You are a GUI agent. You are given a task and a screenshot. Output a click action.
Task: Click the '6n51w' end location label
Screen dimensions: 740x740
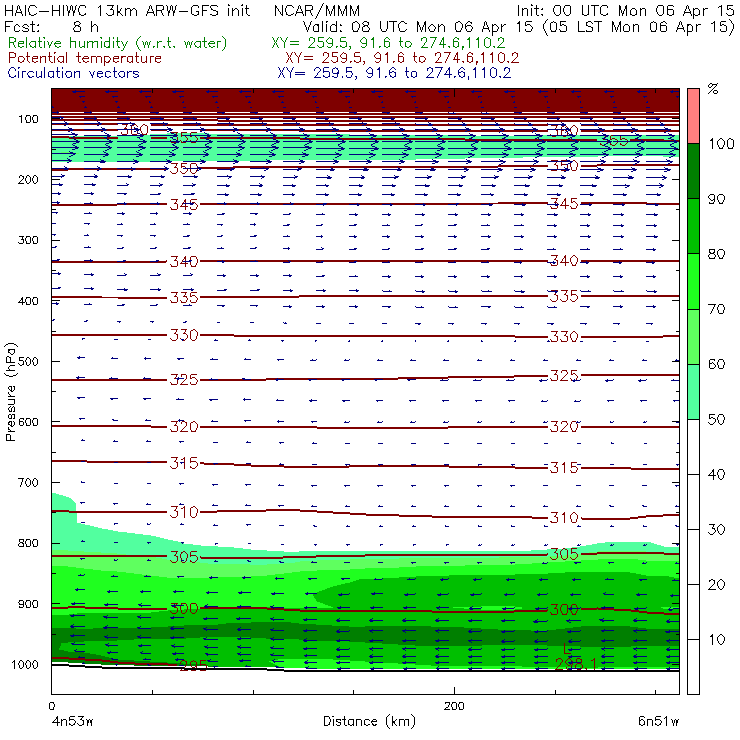click(x=658, y=722)
